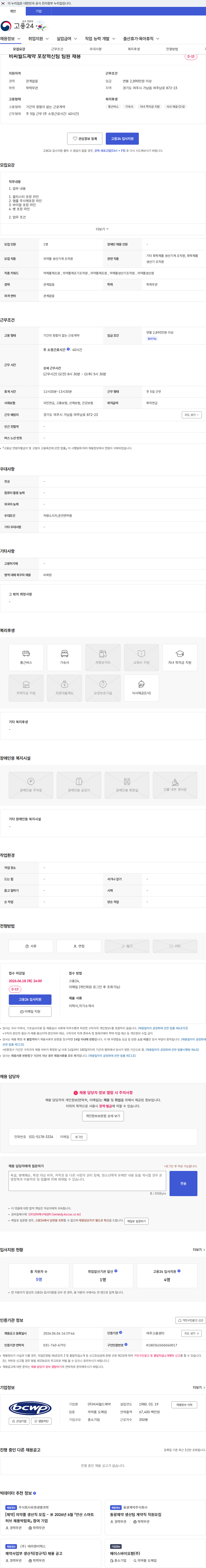This screenshot has height=1568, width=206.
Task: Click the 관심정보 등록 heart button
Action: [85, 139]
